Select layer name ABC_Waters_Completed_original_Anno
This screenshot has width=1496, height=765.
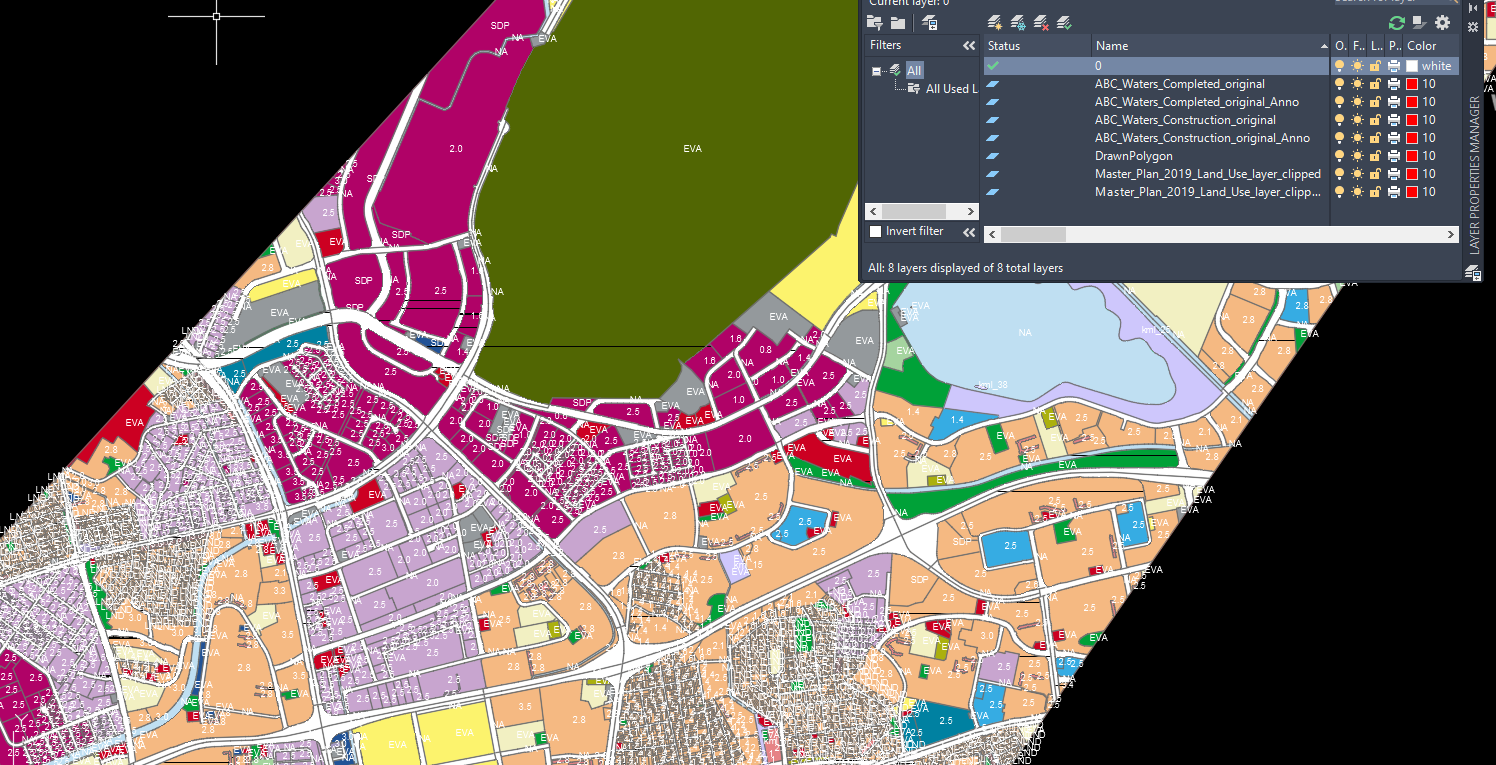1197,102
